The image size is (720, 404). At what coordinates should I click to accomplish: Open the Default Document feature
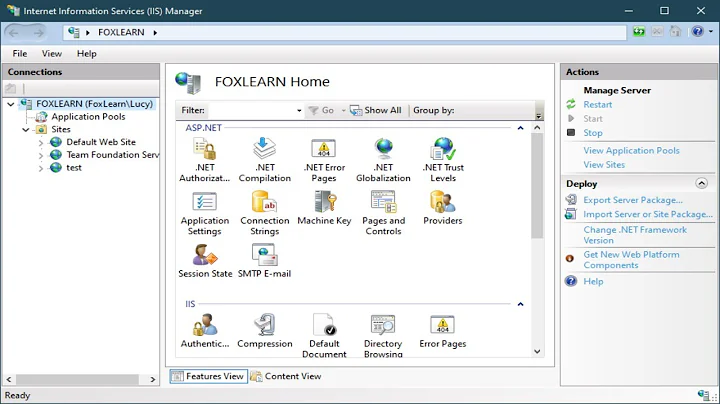[324, 336]
